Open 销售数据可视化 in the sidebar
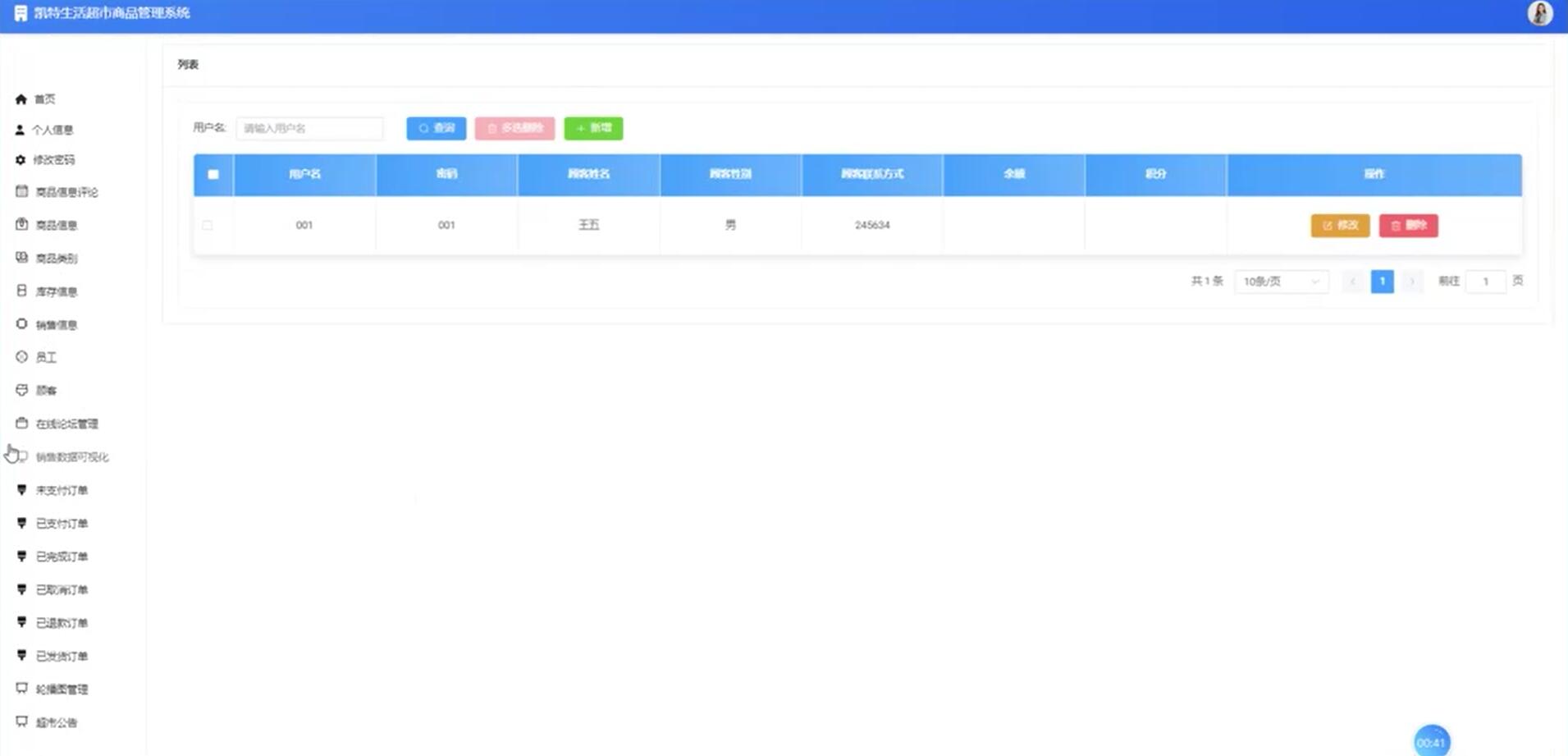This screenshot has width=1568, height=756. click(71, 457)
